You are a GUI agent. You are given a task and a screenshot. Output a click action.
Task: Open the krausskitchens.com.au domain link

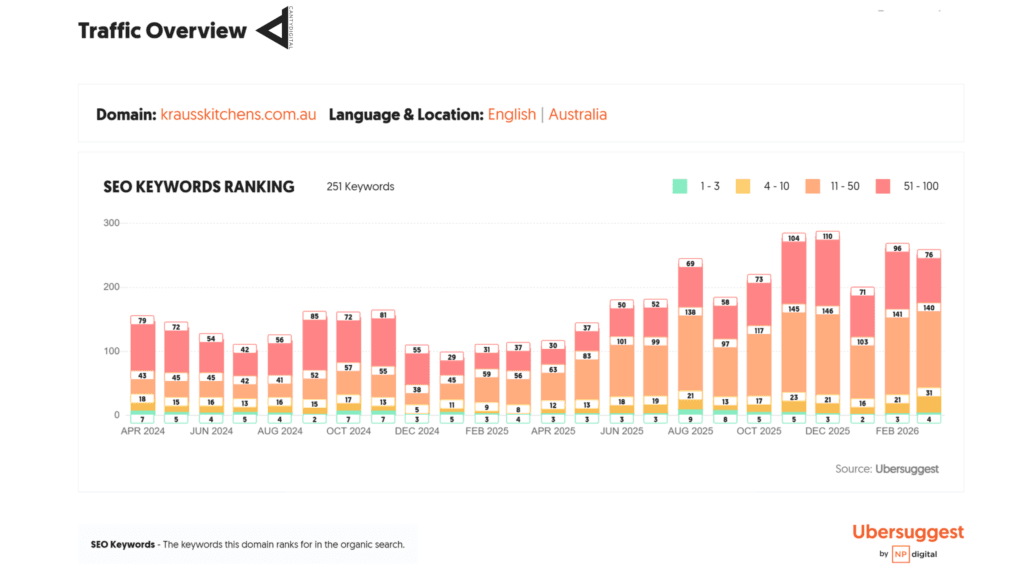point(238,114)
